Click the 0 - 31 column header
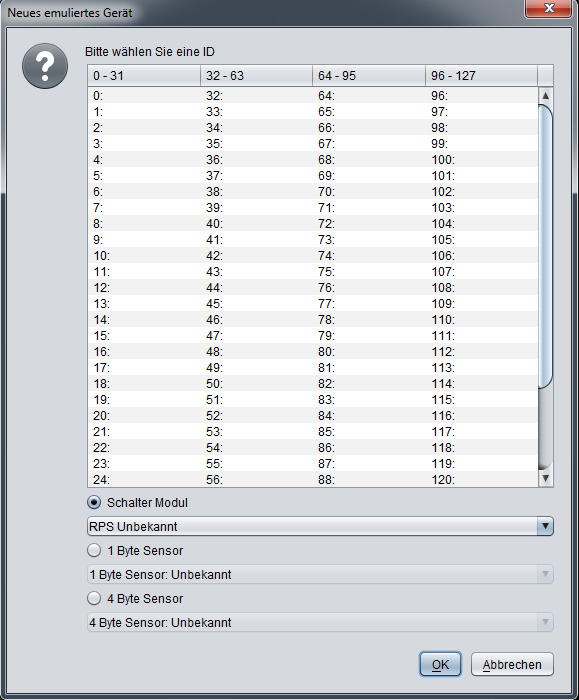This screenshot has width=579, height=700. pyautogui.click(x=144, y=75)
